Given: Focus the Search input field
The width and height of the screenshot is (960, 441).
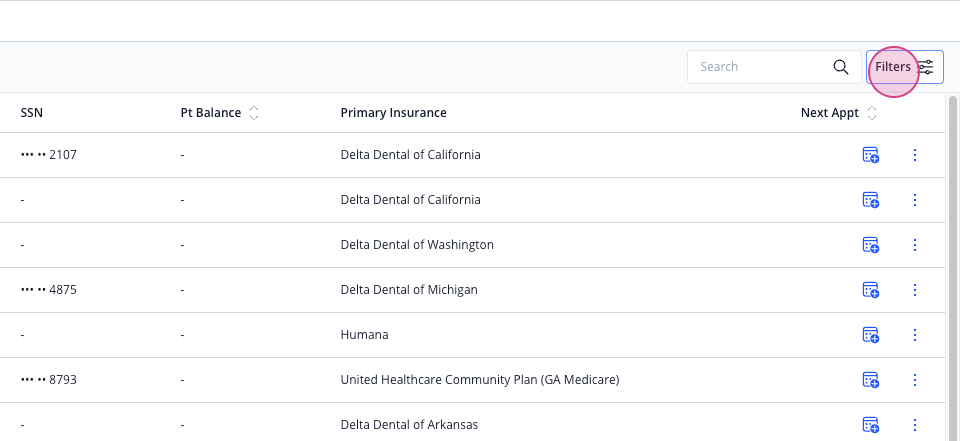Looking at the screenshot, I should coord(774,67).
